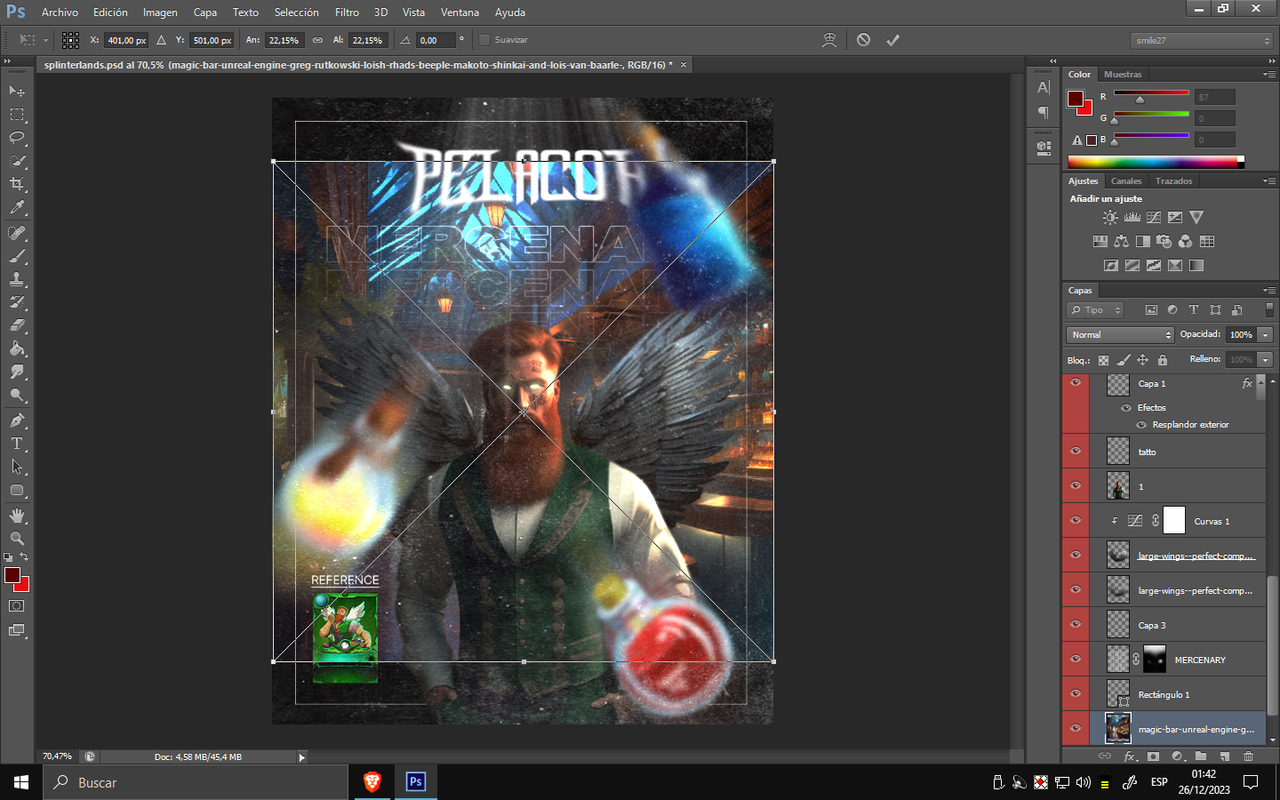Add a layer mask icon
This screenshot has width=1280, height=800.
pos(1153,757)
